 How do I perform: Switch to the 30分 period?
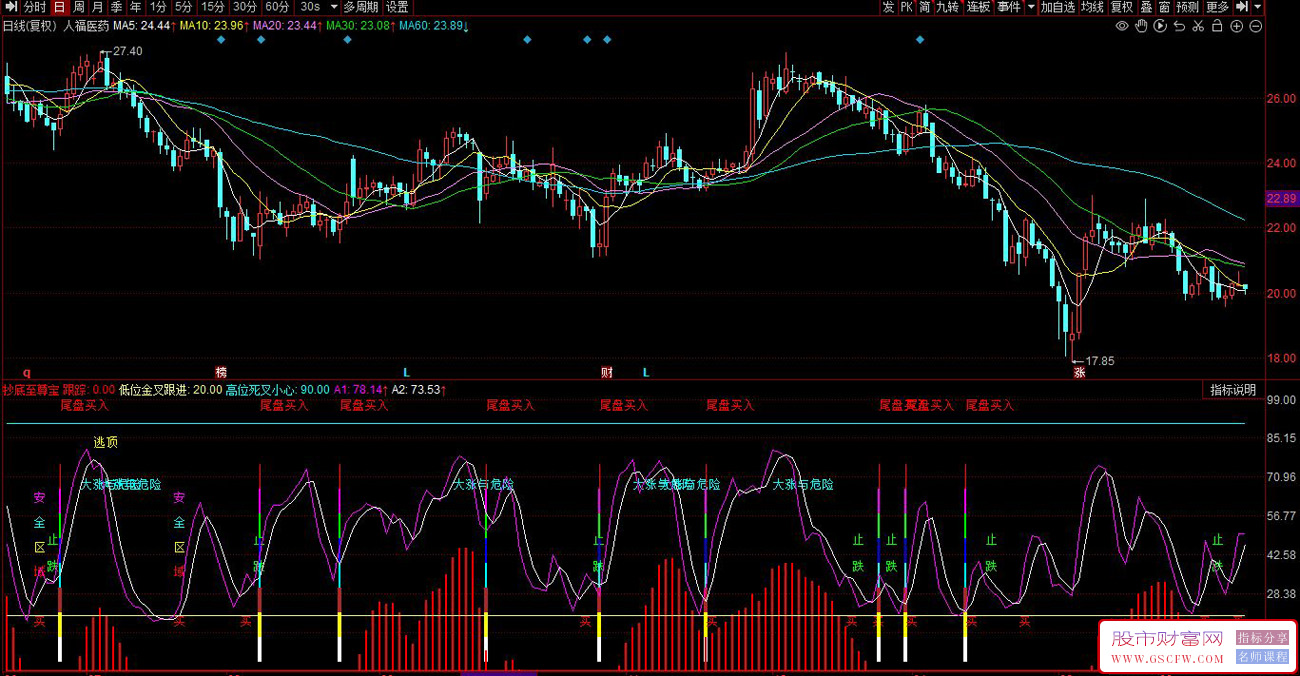pyautogui.click(x=245, y=7)
